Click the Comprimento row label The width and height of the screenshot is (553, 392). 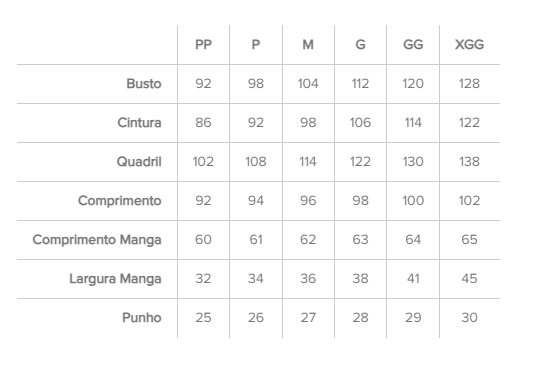(120, 201)
